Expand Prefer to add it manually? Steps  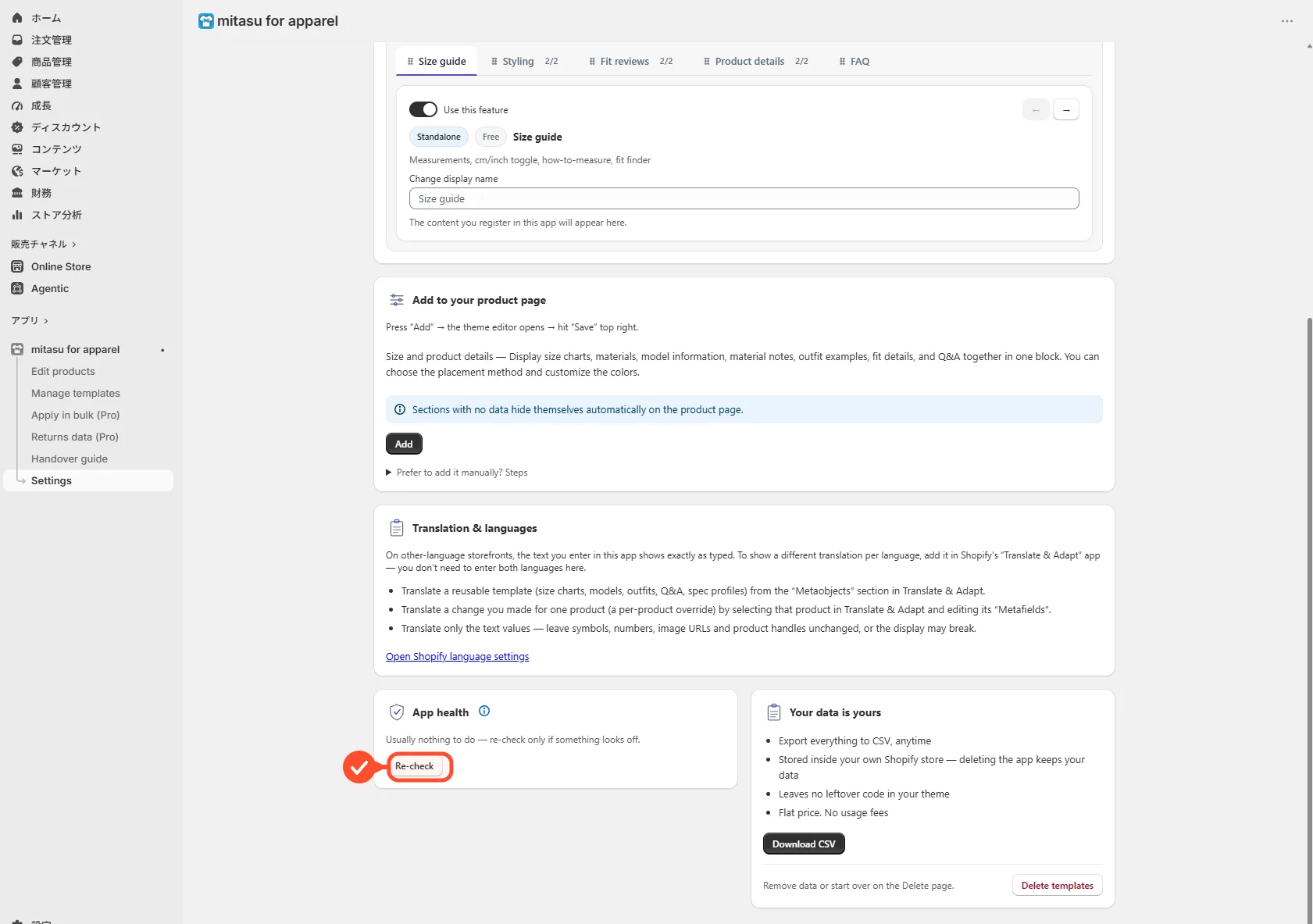457,473
